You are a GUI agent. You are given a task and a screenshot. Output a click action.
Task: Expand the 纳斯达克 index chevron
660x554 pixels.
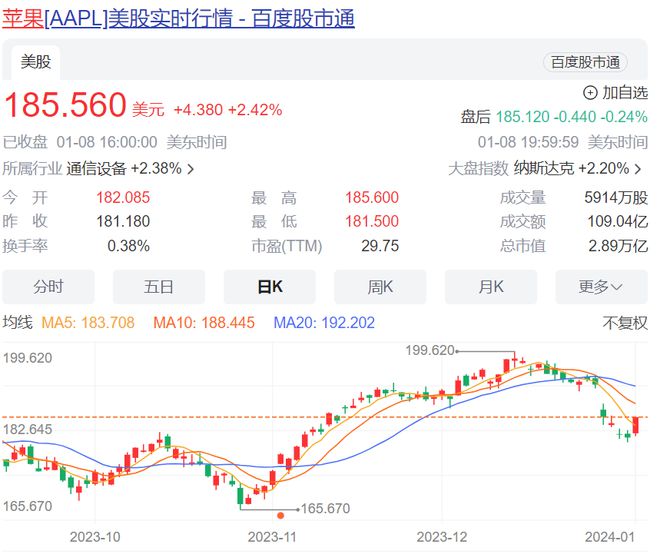coord(638,169)
